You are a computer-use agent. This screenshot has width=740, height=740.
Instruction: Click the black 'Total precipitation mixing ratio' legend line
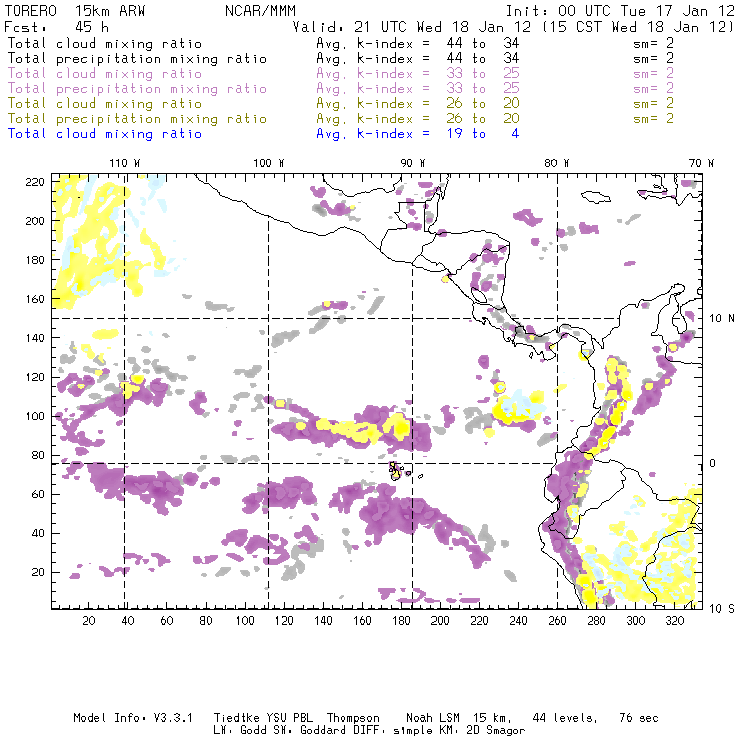tap(137, 59)
